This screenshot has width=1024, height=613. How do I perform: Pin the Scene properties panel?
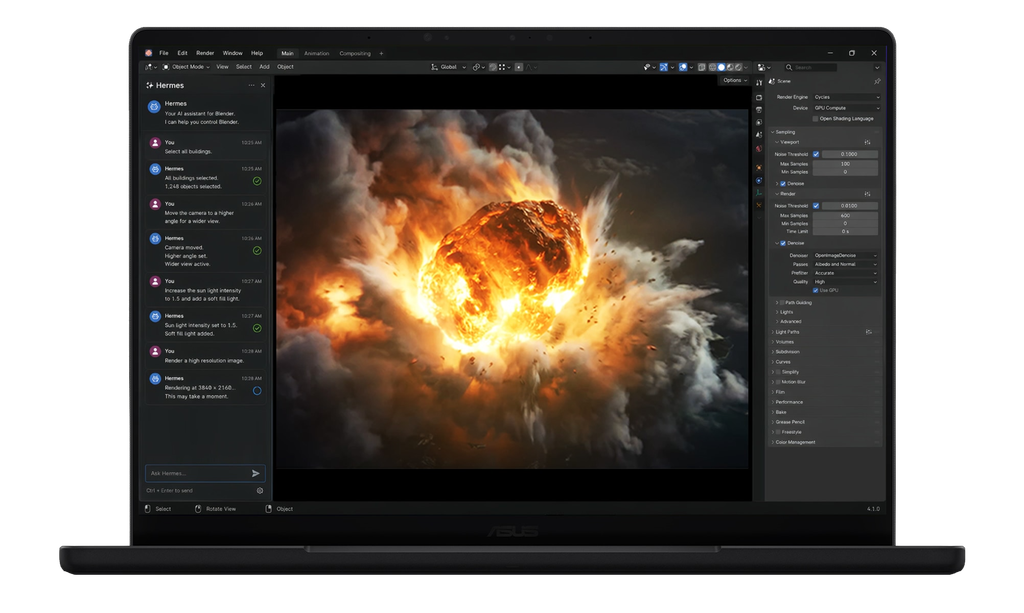point(876,82)
